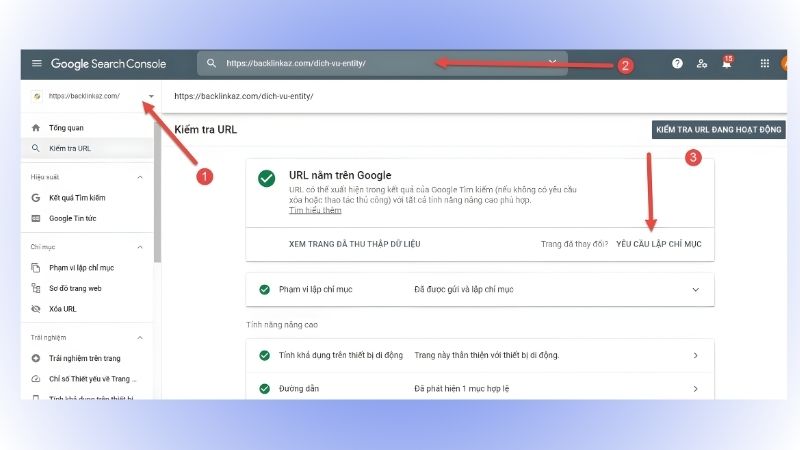Click the Google Search Console logo
The width and height of the screenshot is (800, 450).
coord(108,64)
